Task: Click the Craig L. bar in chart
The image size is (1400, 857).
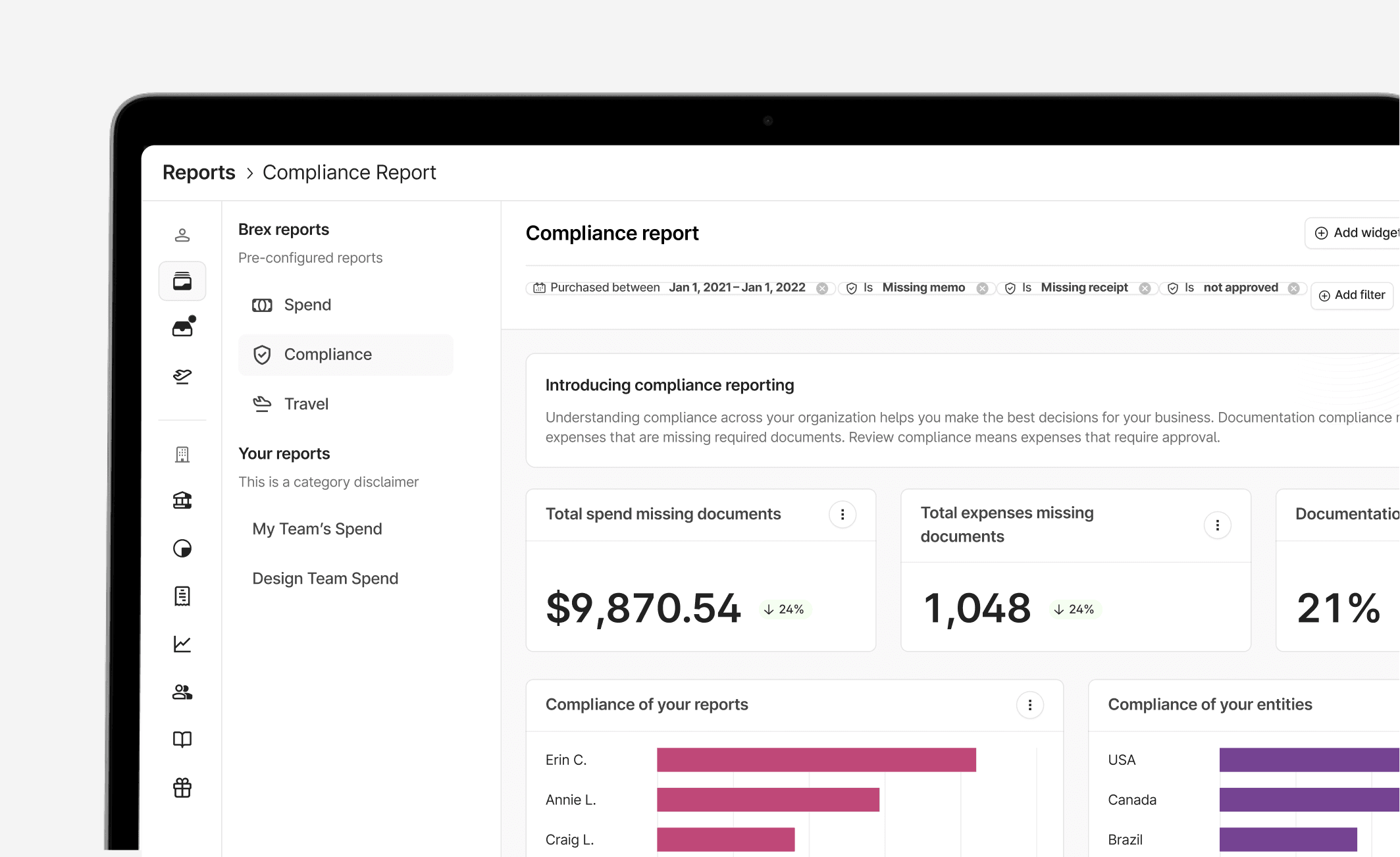Action: [x=726, y=839]
